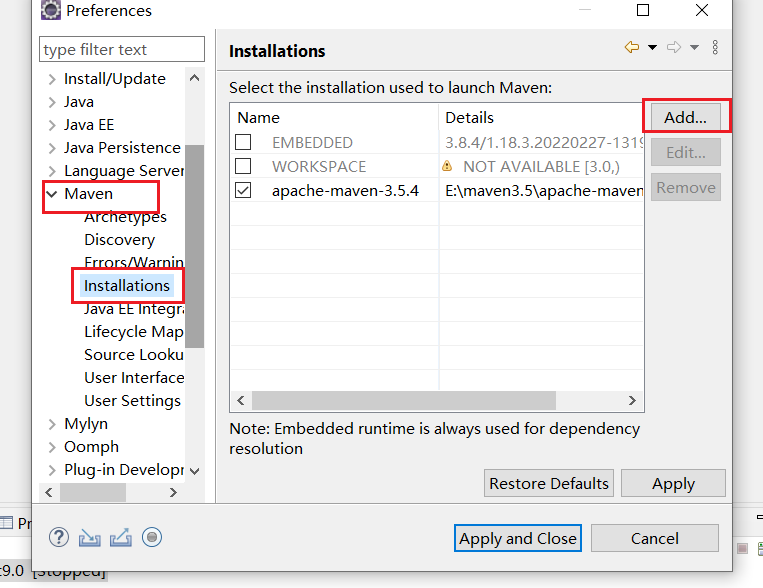Uncheck the apache-maven-3.5.4 checkbox
Screen dimensions: 763x588
click(243, 190)
